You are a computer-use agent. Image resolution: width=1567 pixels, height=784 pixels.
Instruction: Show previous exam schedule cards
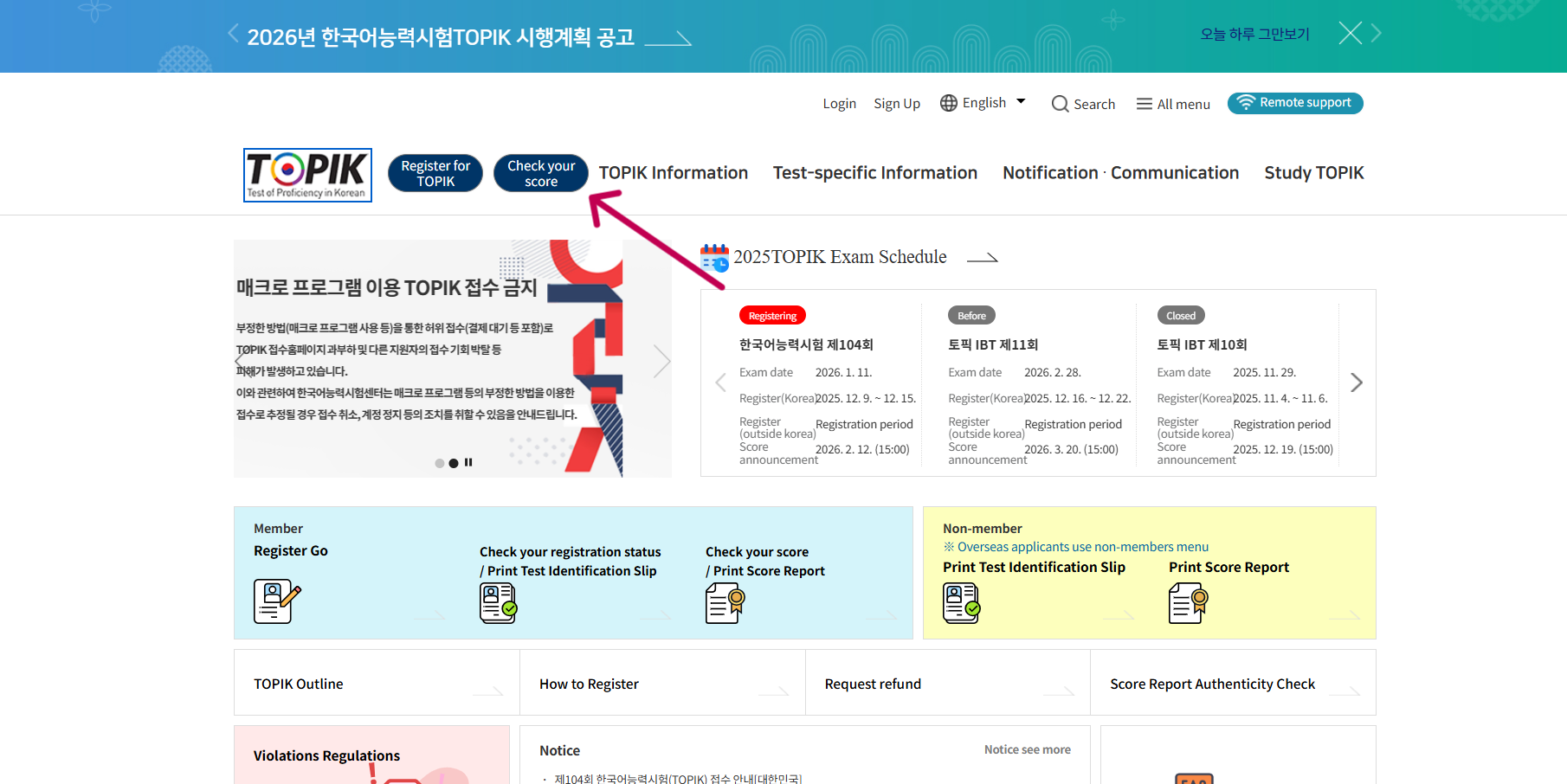tap(720, 382)
